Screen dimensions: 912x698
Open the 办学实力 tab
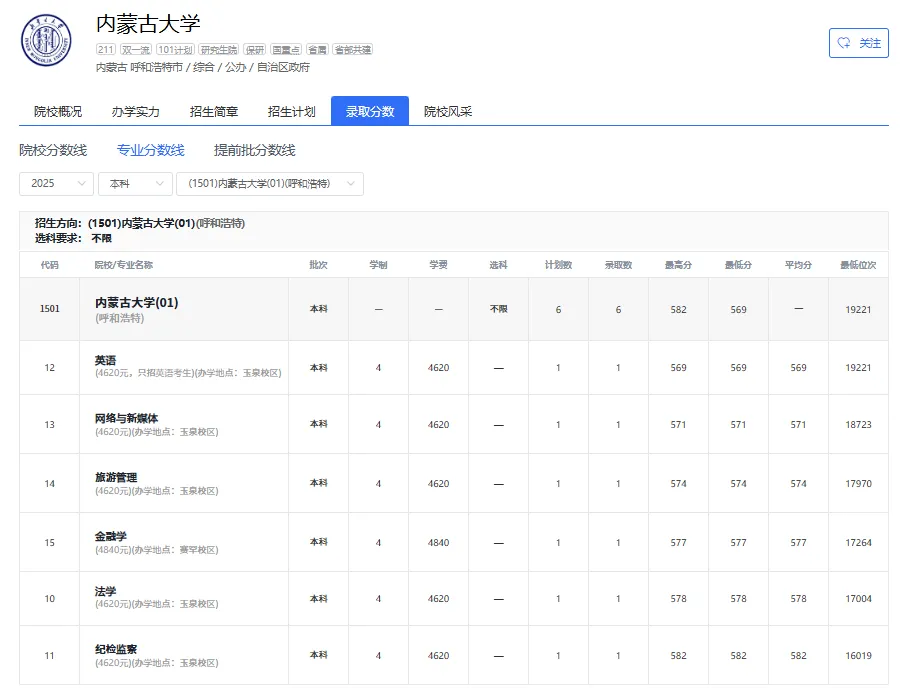136,111
